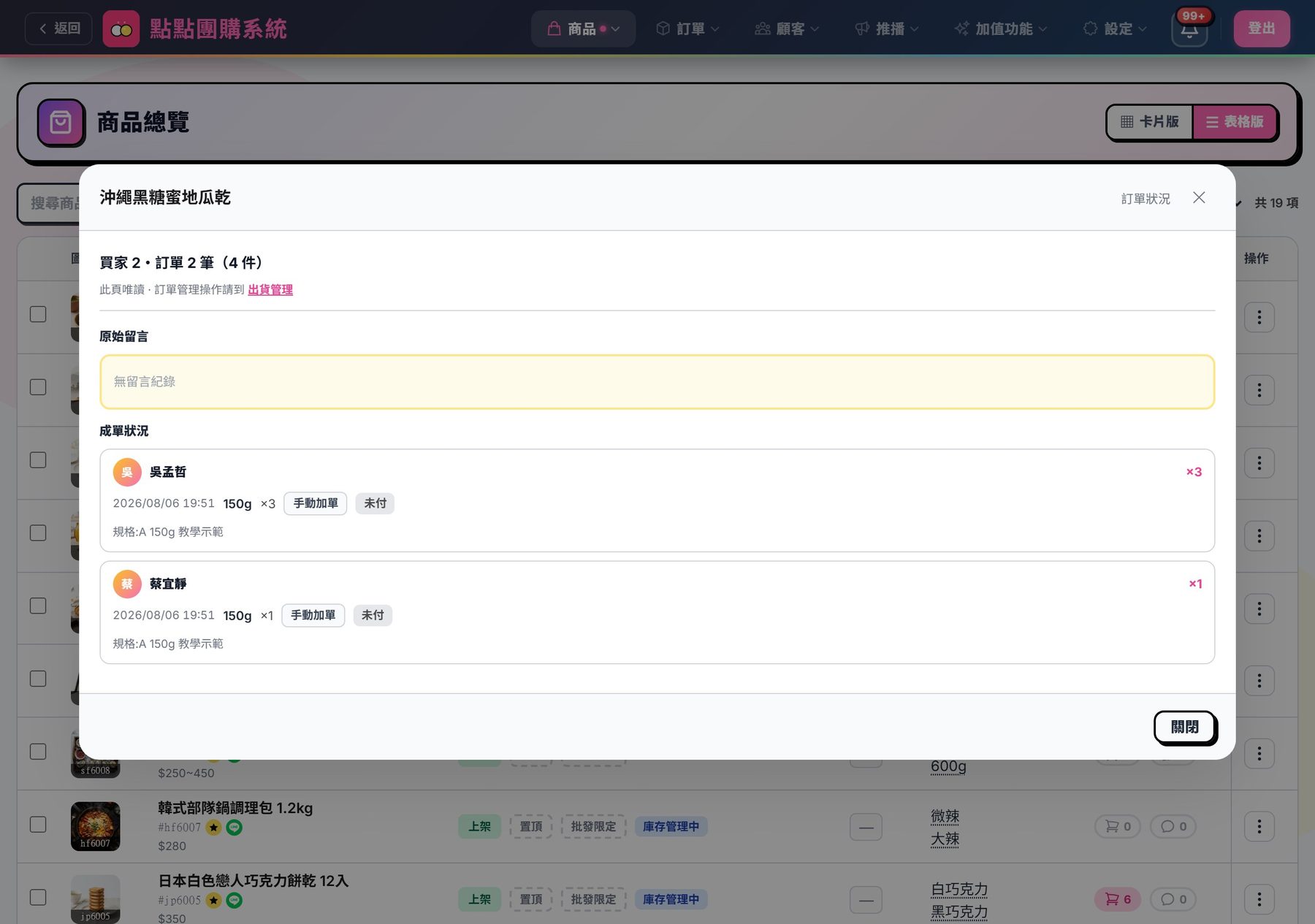This screenshot has width=1315, height=924.
Task: Click the 返回 button
Action: (58, 28)
